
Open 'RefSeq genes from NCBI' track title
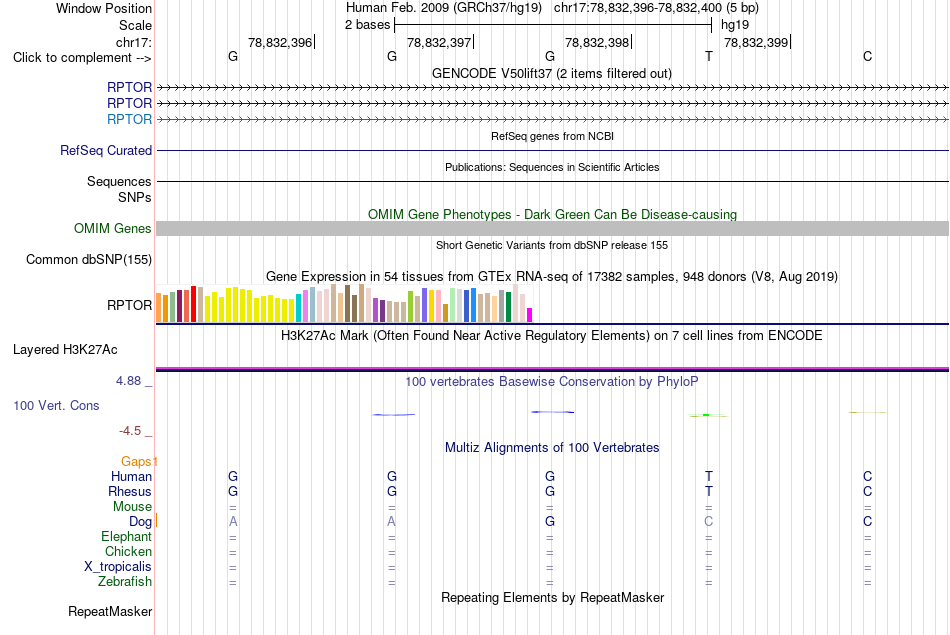[x=552, y=136]
